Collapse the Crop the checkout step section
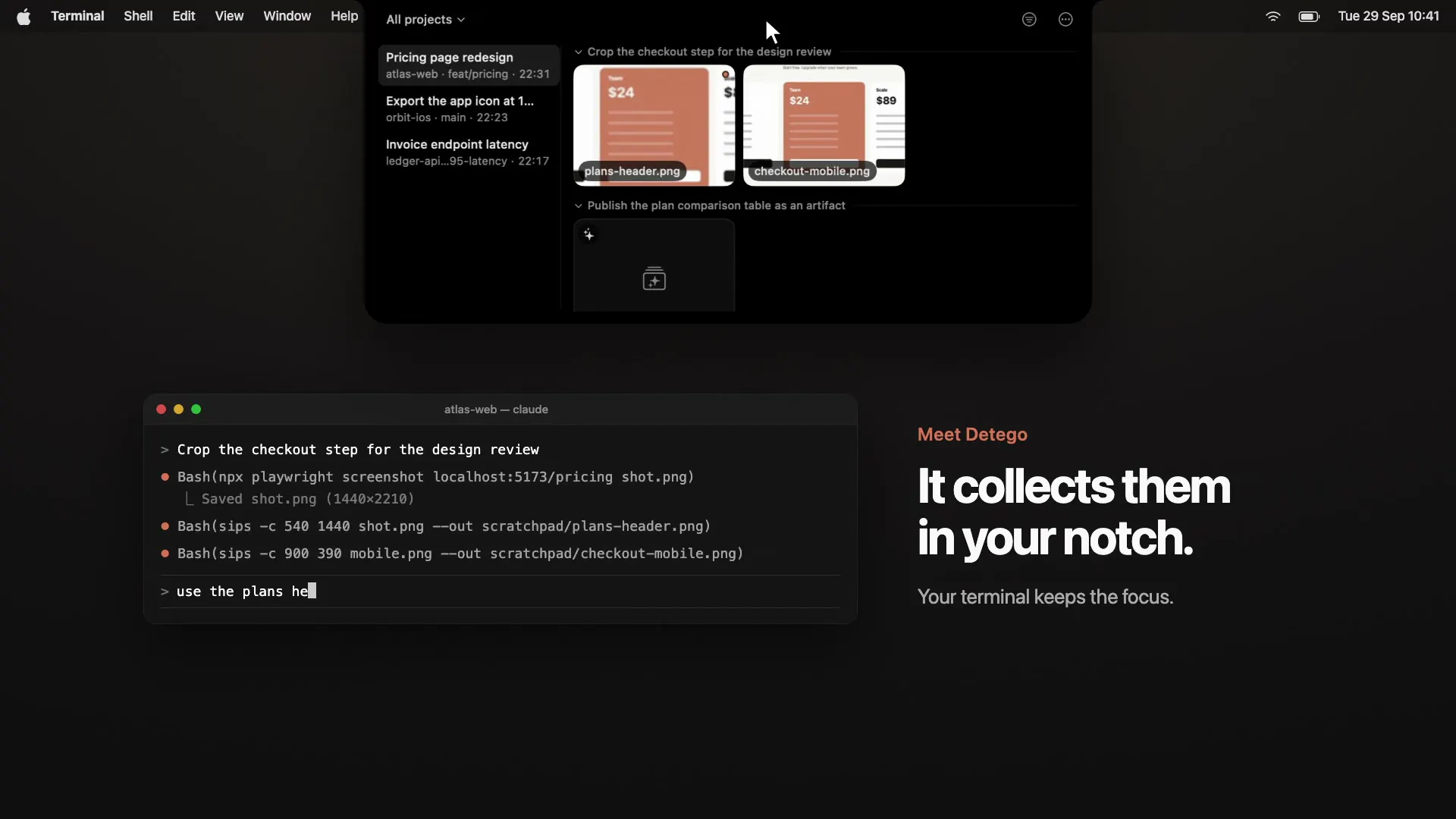Screen dimensions: 1456x819 579,52
